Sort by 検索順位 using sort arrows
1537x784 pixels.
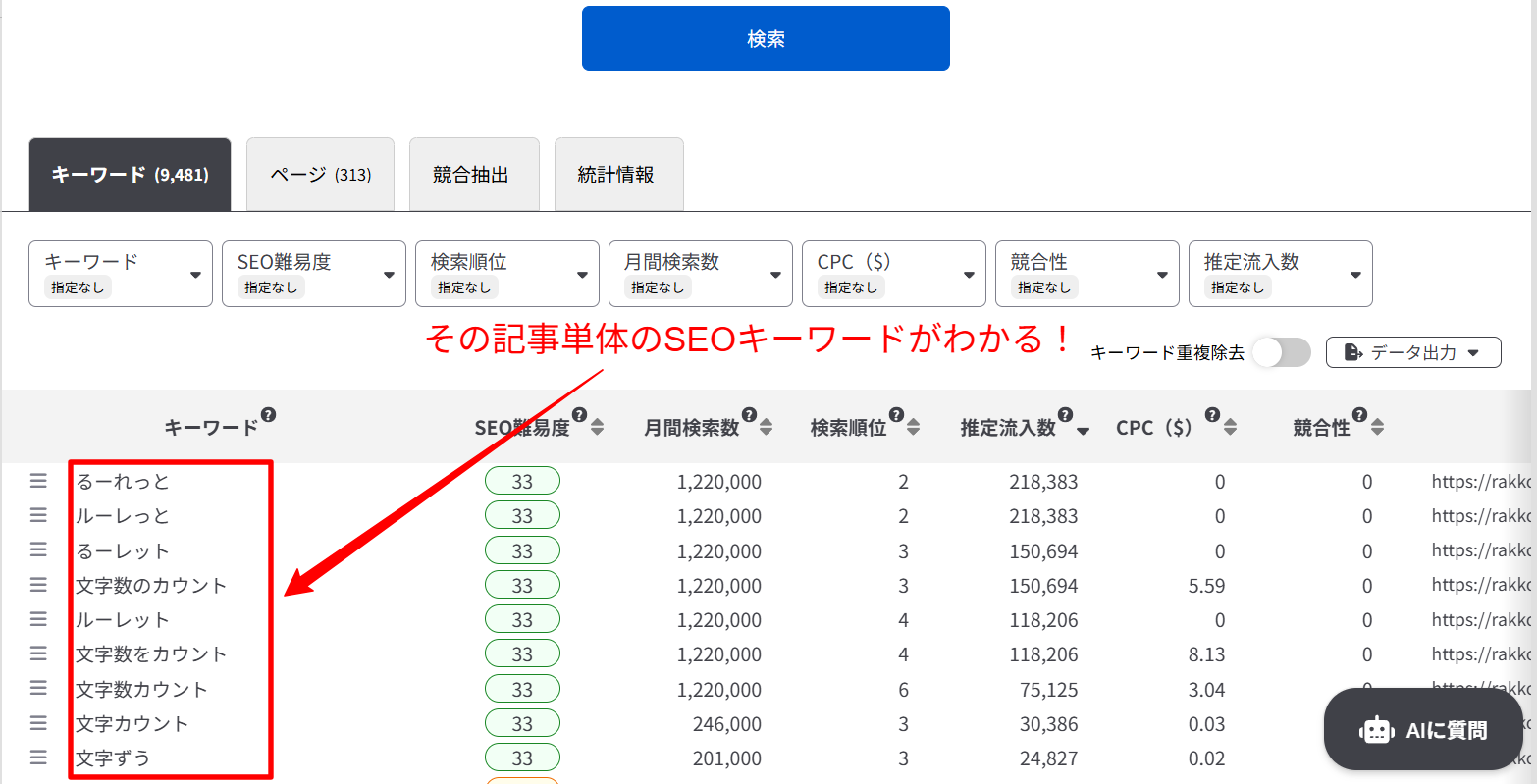(913, 427)
